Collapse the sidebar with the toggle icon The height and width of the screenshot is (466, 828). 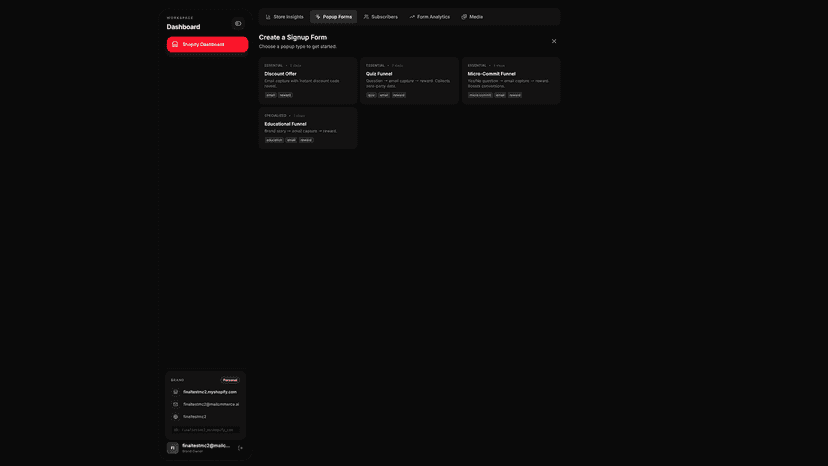pos(238,24)
